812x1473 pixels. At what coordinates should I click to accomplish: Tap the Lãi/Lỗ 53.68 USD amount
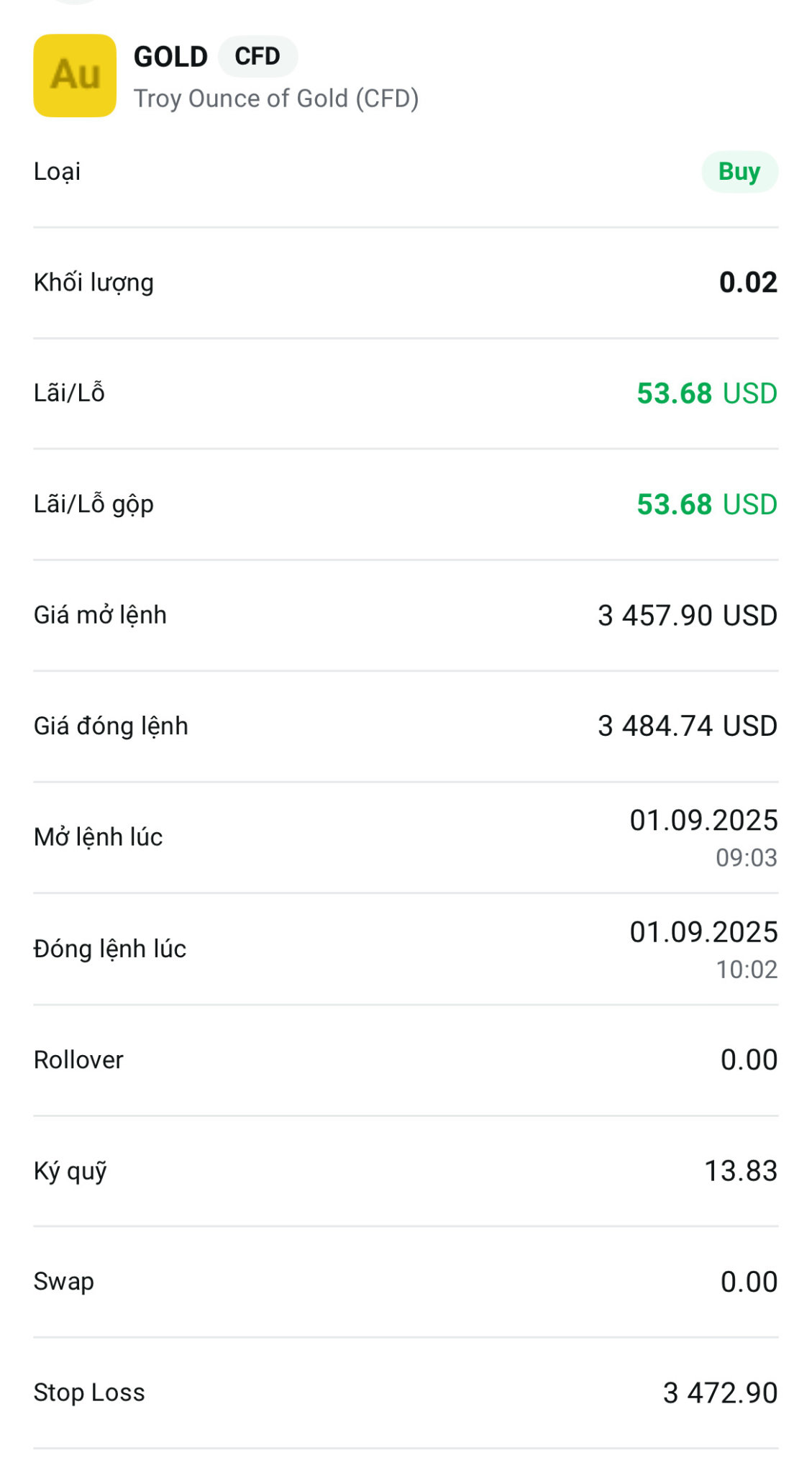(706, 393)
